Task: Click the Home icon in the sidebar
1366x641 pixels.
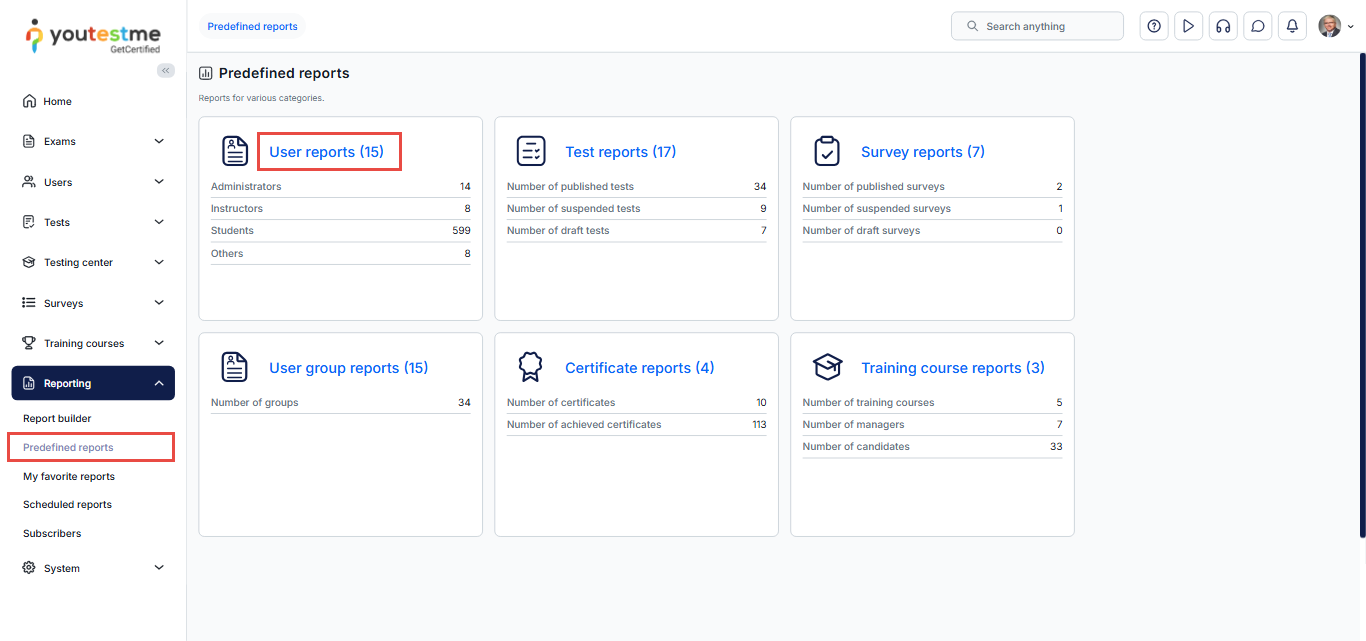Action: click(x=29, y=101)
